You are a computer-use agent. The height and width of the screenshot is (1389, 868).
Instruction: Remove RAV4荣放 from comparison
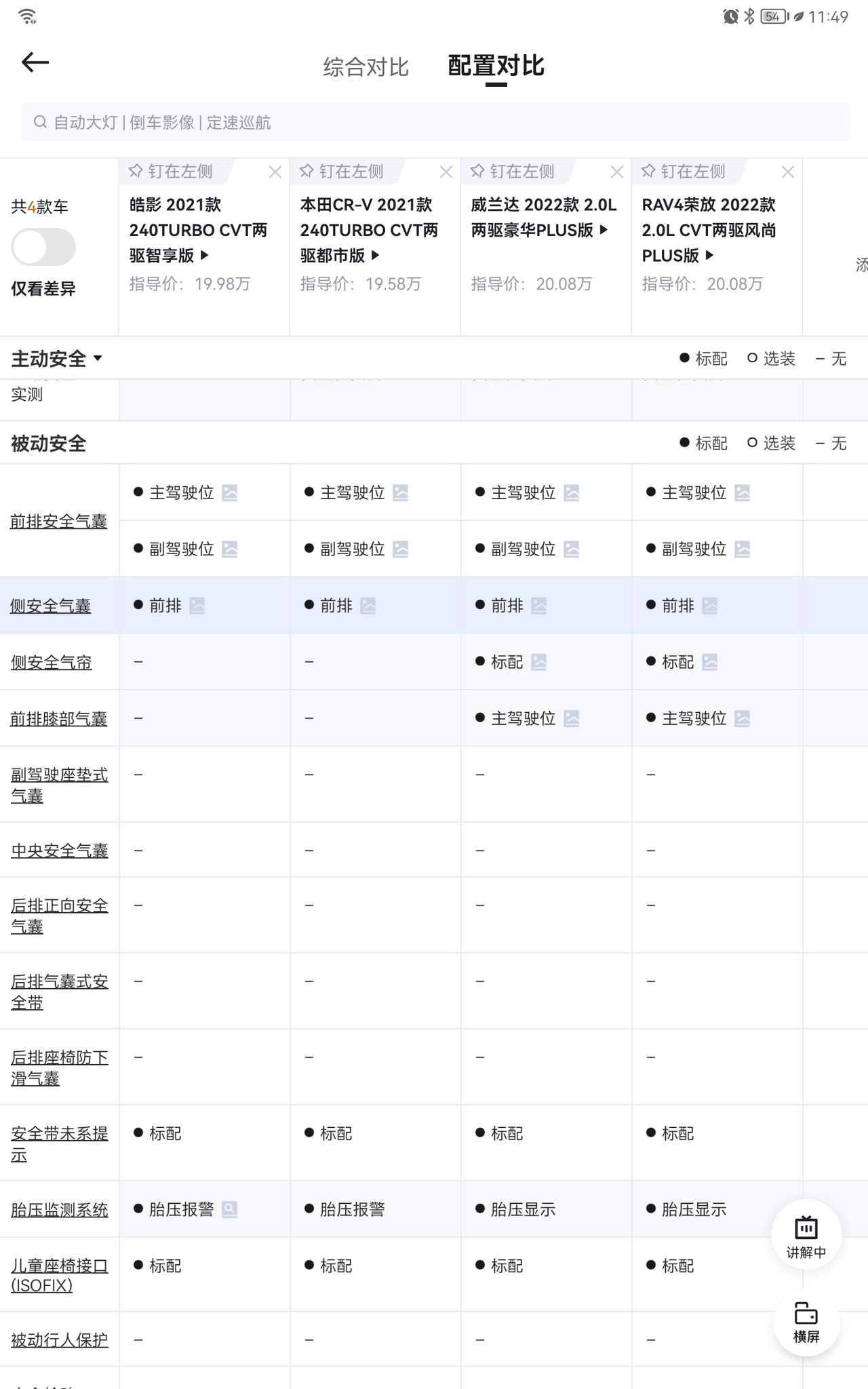click(787, 172)
